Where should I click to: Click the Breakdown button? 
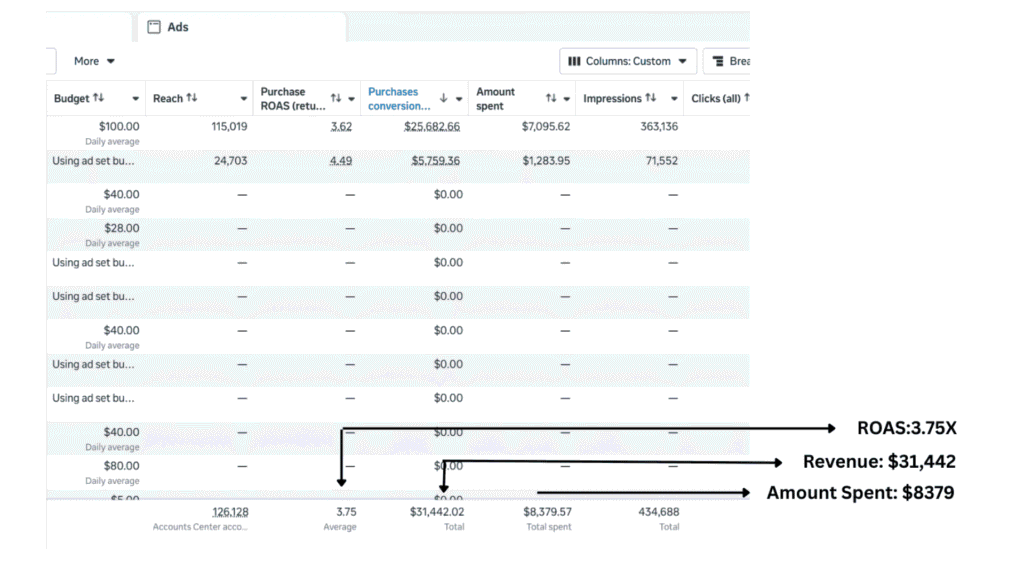730,61
